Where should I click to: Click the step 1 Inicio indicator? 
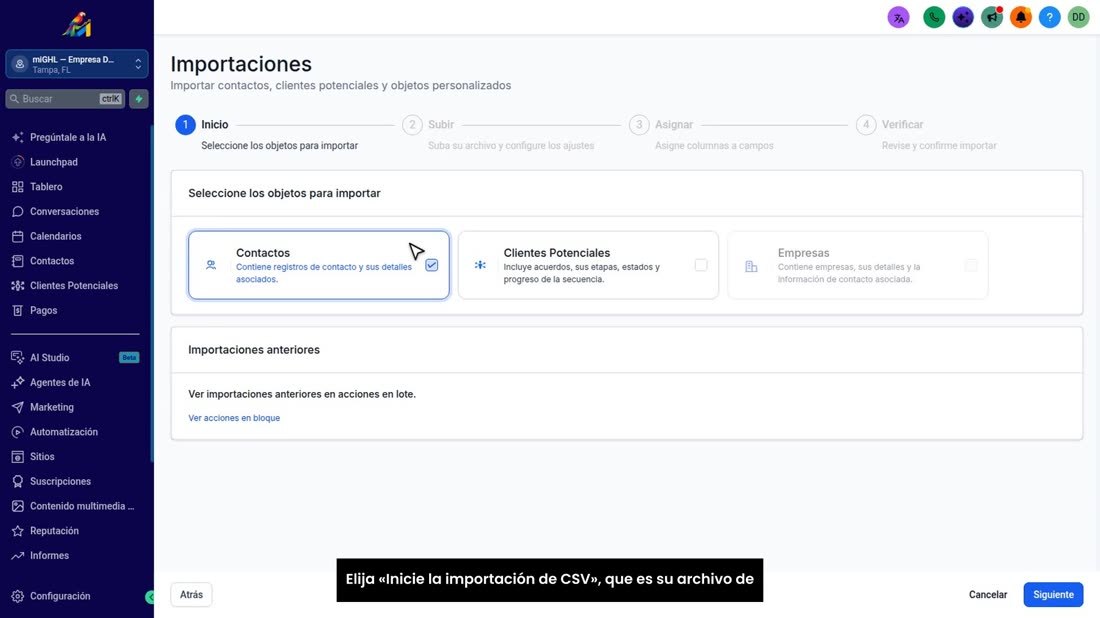tap(185, 125)
